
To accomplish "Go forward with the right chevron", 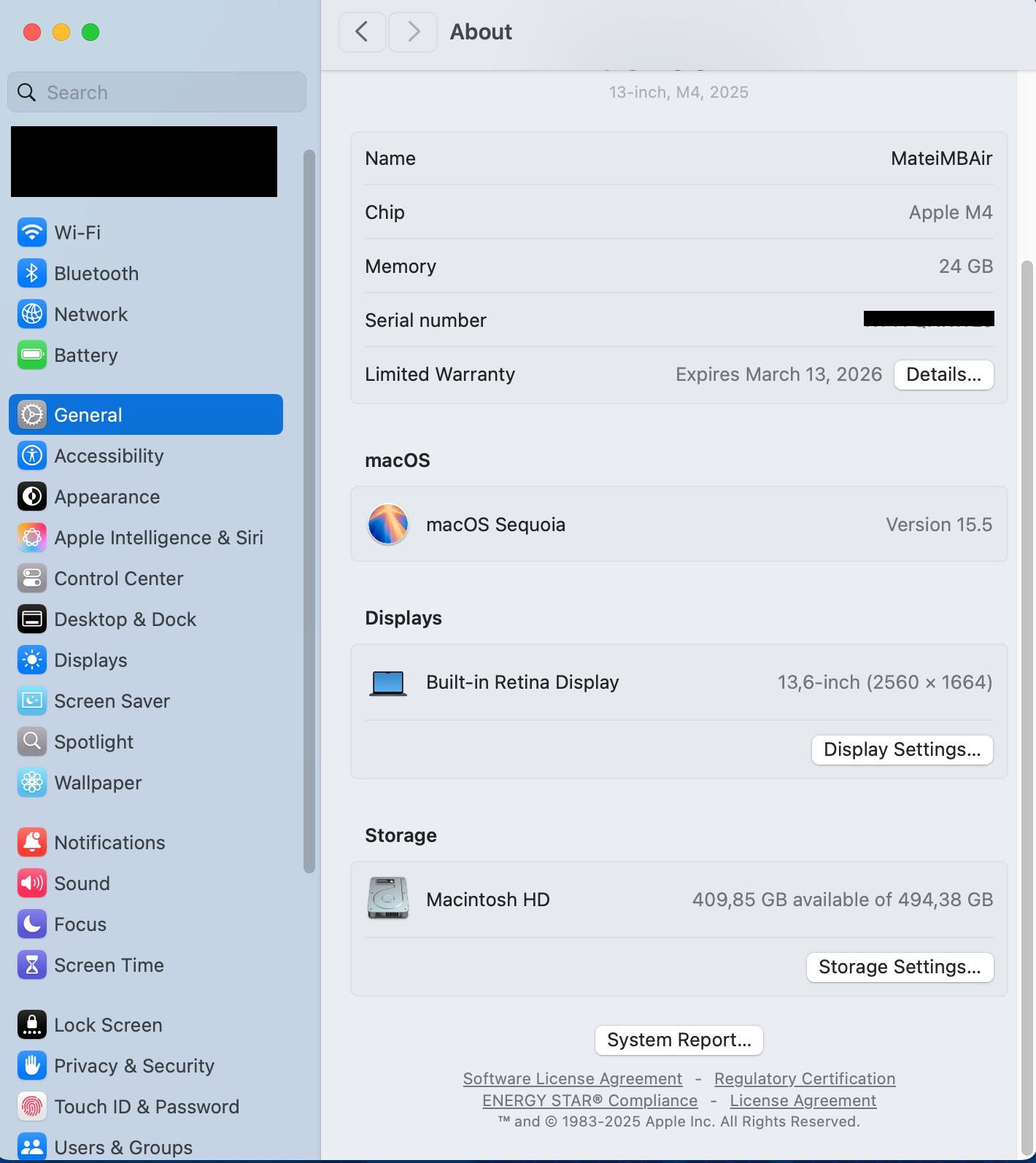I will 413,32.
